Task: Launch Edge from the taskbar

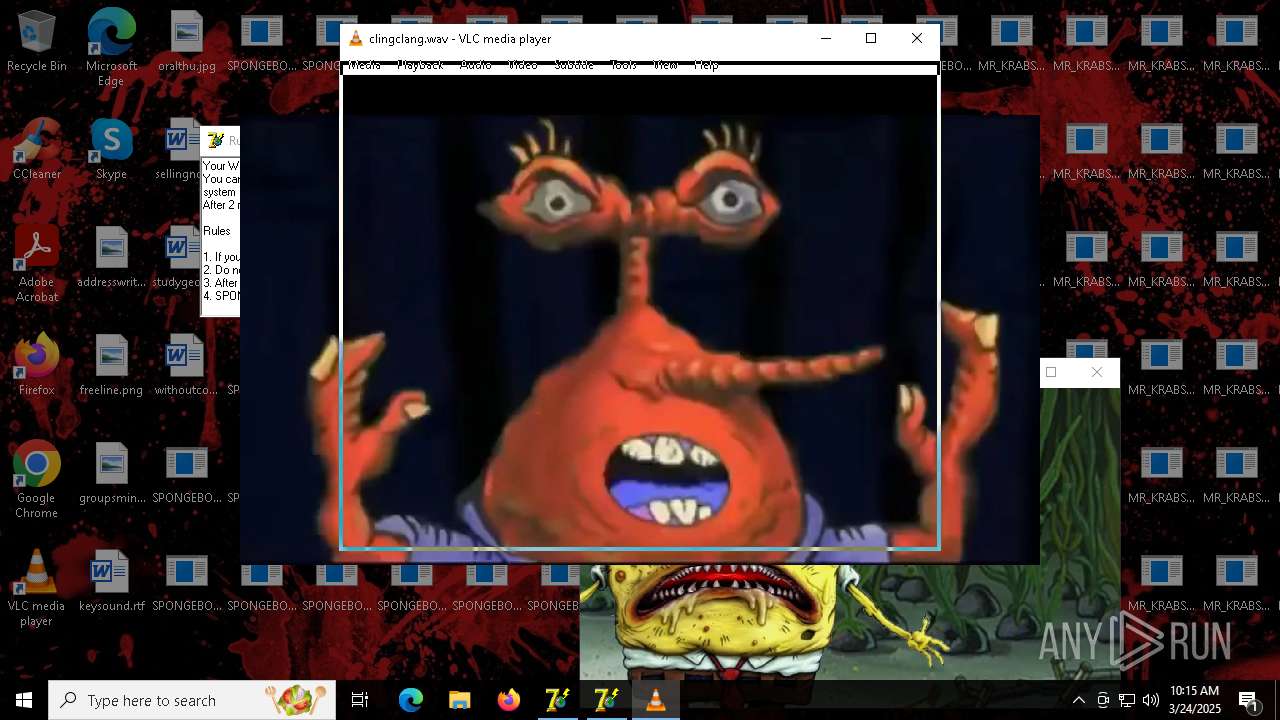Action: coord(410,700)
